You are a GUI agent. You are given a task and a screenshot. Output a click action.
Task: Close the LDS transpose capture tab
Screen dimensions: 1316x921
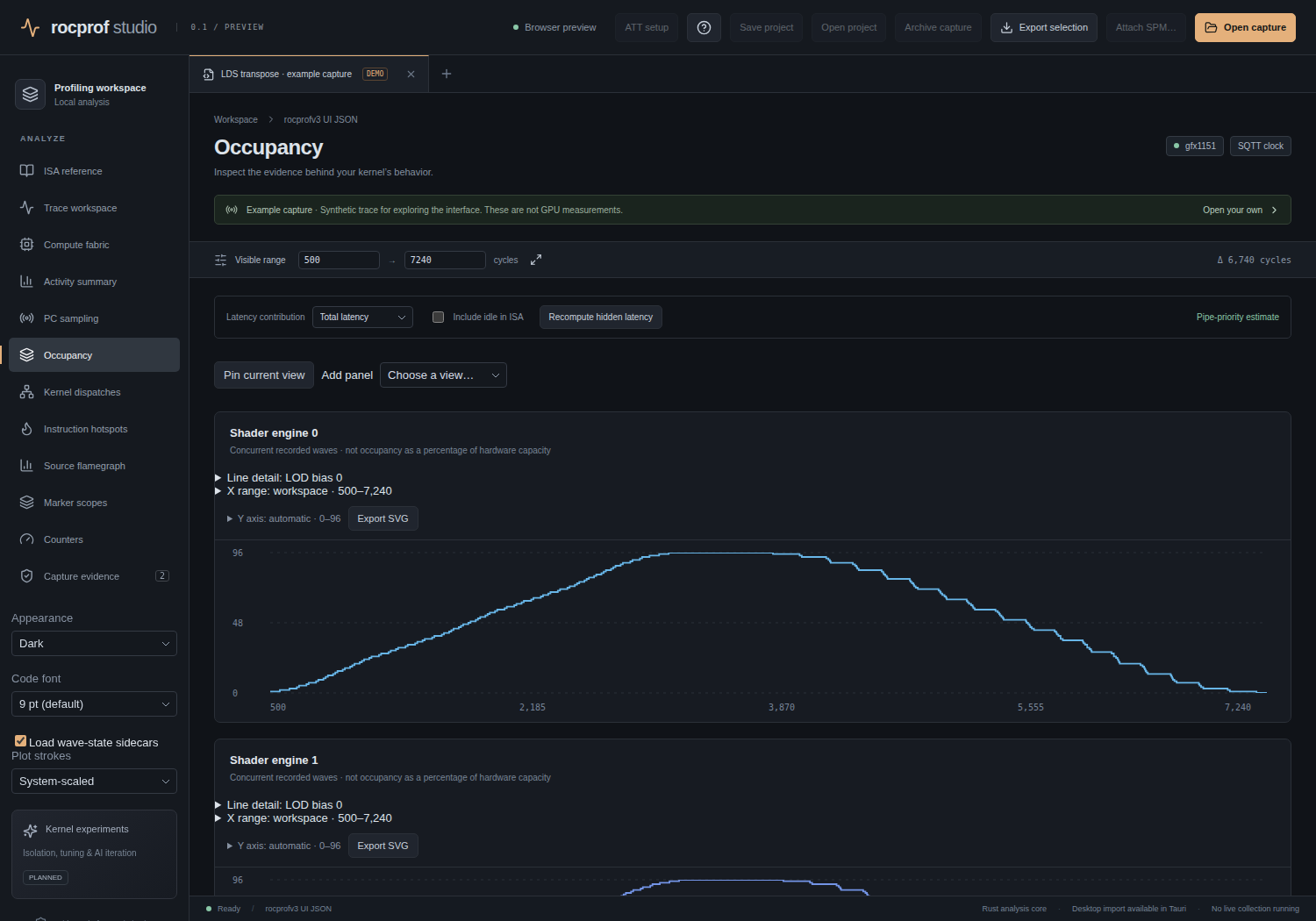[x=411, y=74]
